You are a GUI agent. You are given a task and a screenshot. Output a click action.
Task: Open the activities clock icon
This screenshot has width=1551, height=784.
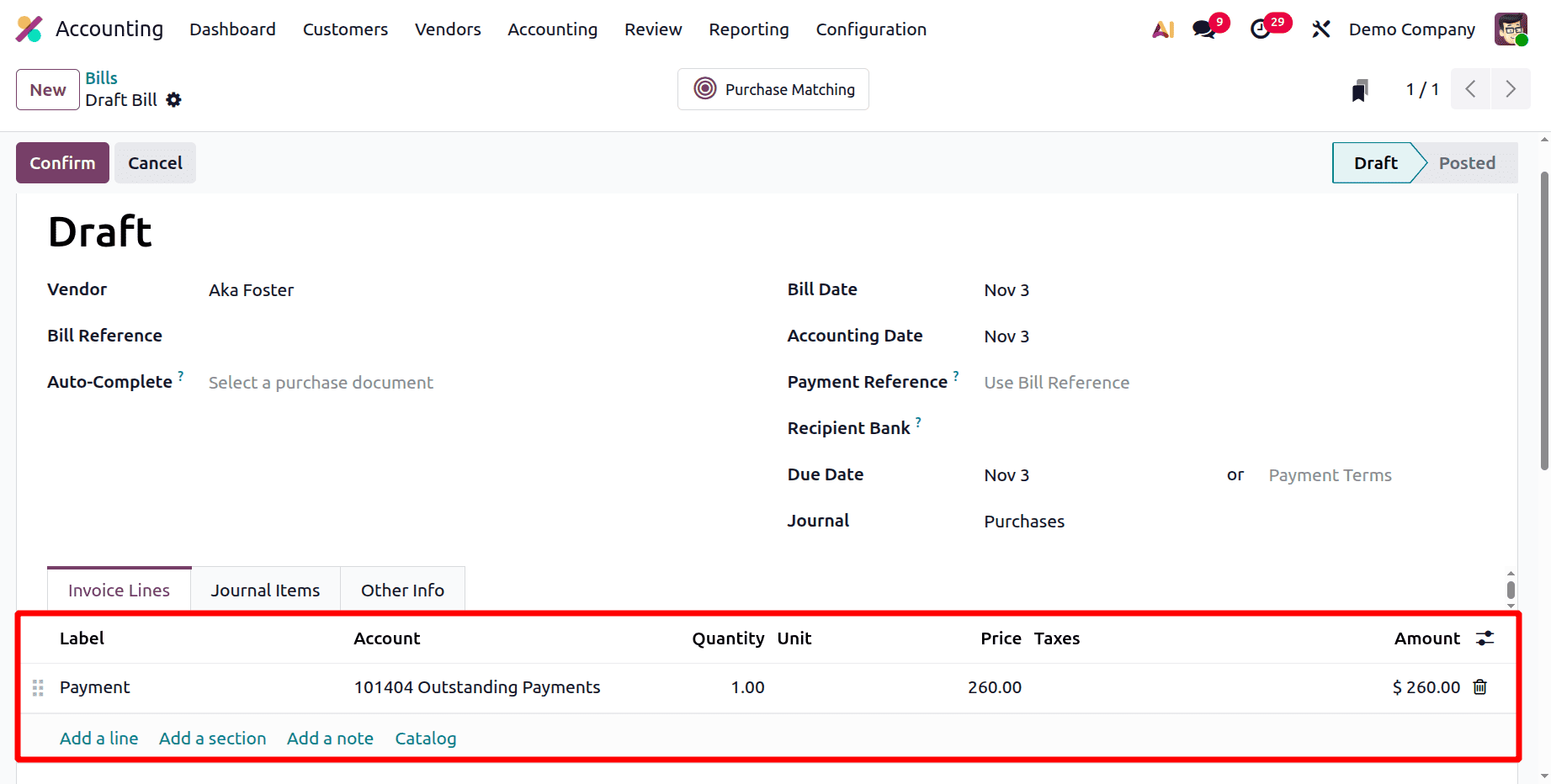pos(1262,28)
